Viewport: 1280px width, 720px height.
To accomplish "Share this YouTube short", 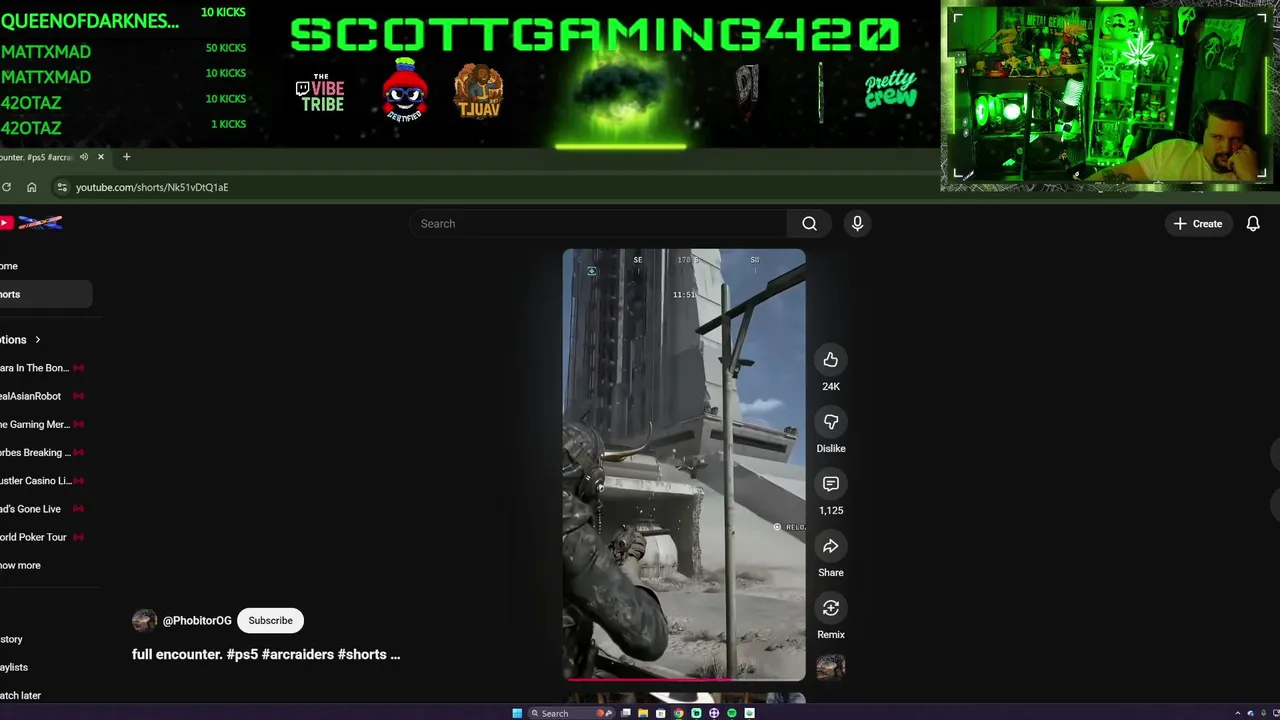I will click(x=831, y=546).
